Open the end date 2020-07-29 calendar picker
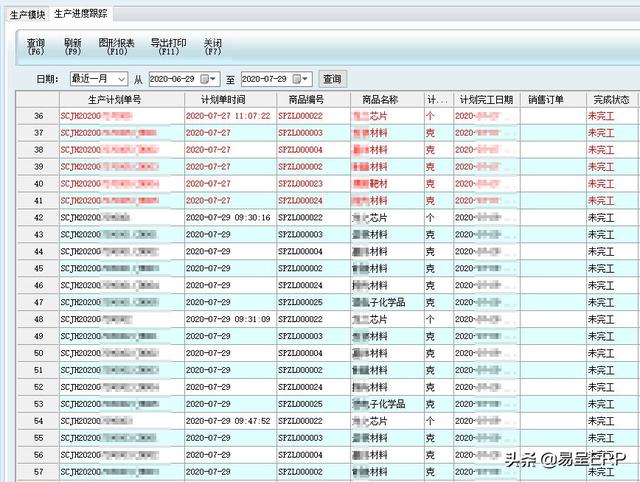 tap(301, 79)
